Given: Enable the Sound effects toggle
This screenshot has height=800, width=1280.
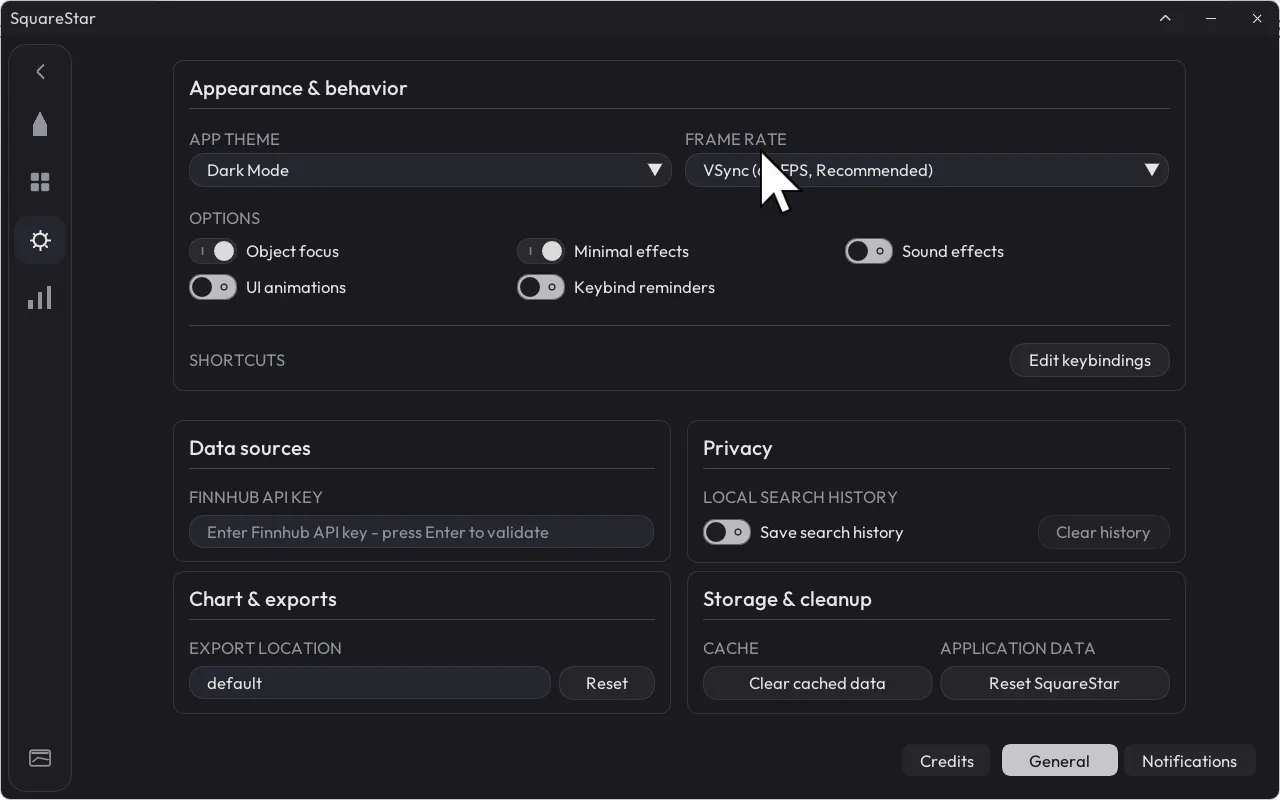Looking at the screenshot, I should (x=869, y=251).
